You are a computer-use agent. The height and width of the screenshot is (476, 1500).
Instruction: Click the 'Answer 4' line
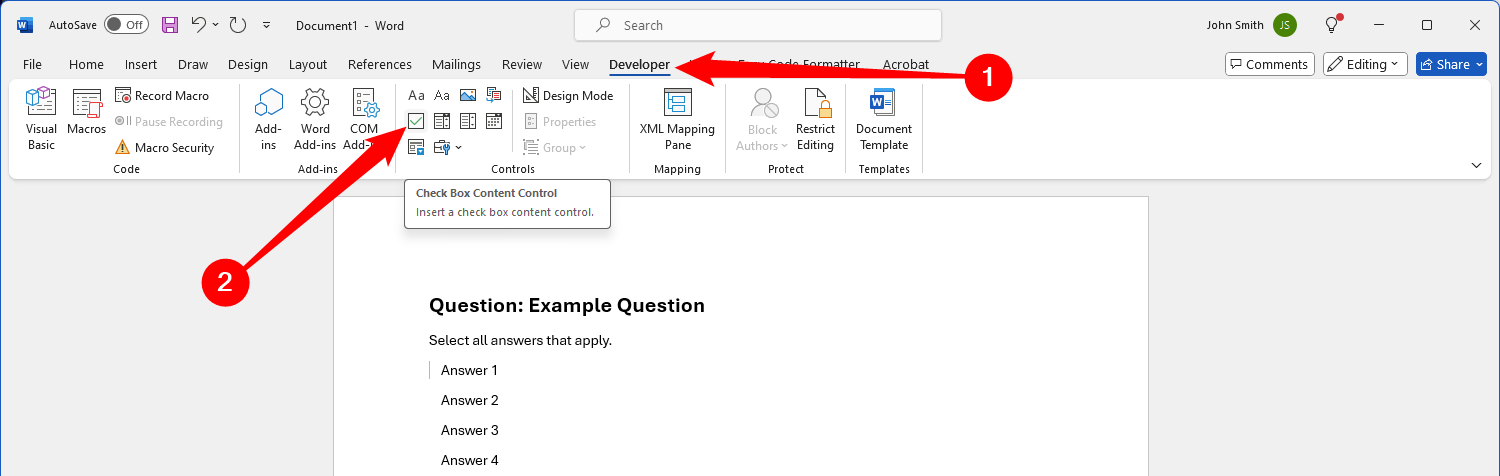tap(470, 460)
